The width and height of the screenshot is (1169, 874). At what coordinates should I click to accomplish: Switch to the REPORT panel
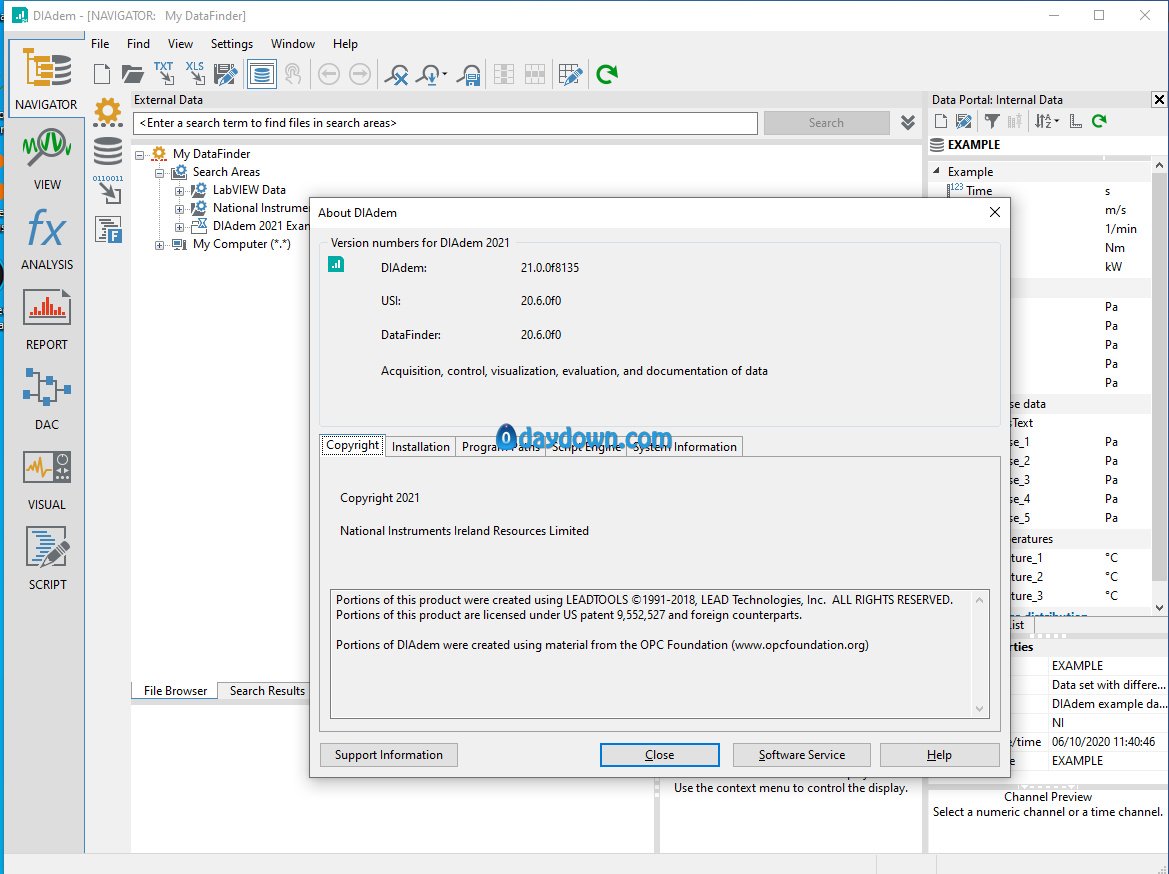click(x=46, y=319)
